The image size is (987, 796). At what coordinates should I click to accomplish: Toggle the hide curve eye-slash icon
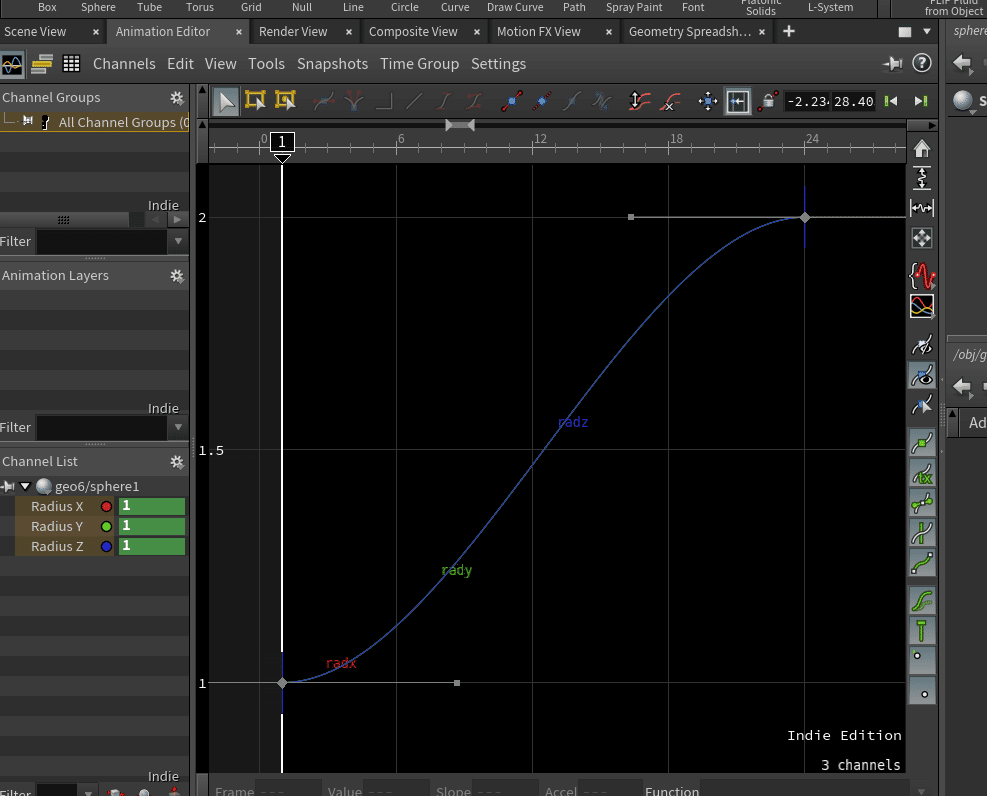(x=922, y=345)
